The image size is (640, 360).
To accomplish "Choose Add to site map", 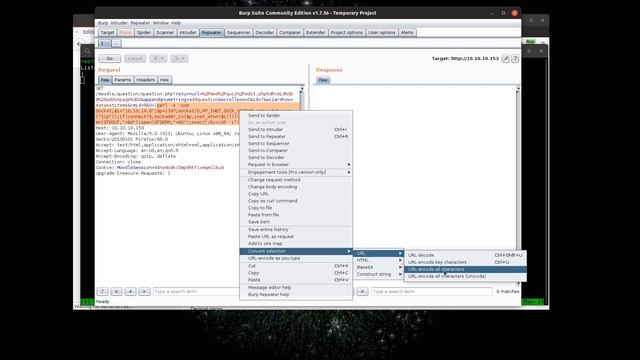I will pos(296,243).
